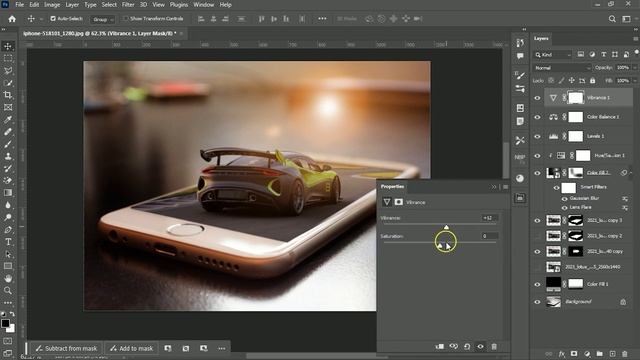Select the Brush tool
640x360 pixels.
click(8, 144)
